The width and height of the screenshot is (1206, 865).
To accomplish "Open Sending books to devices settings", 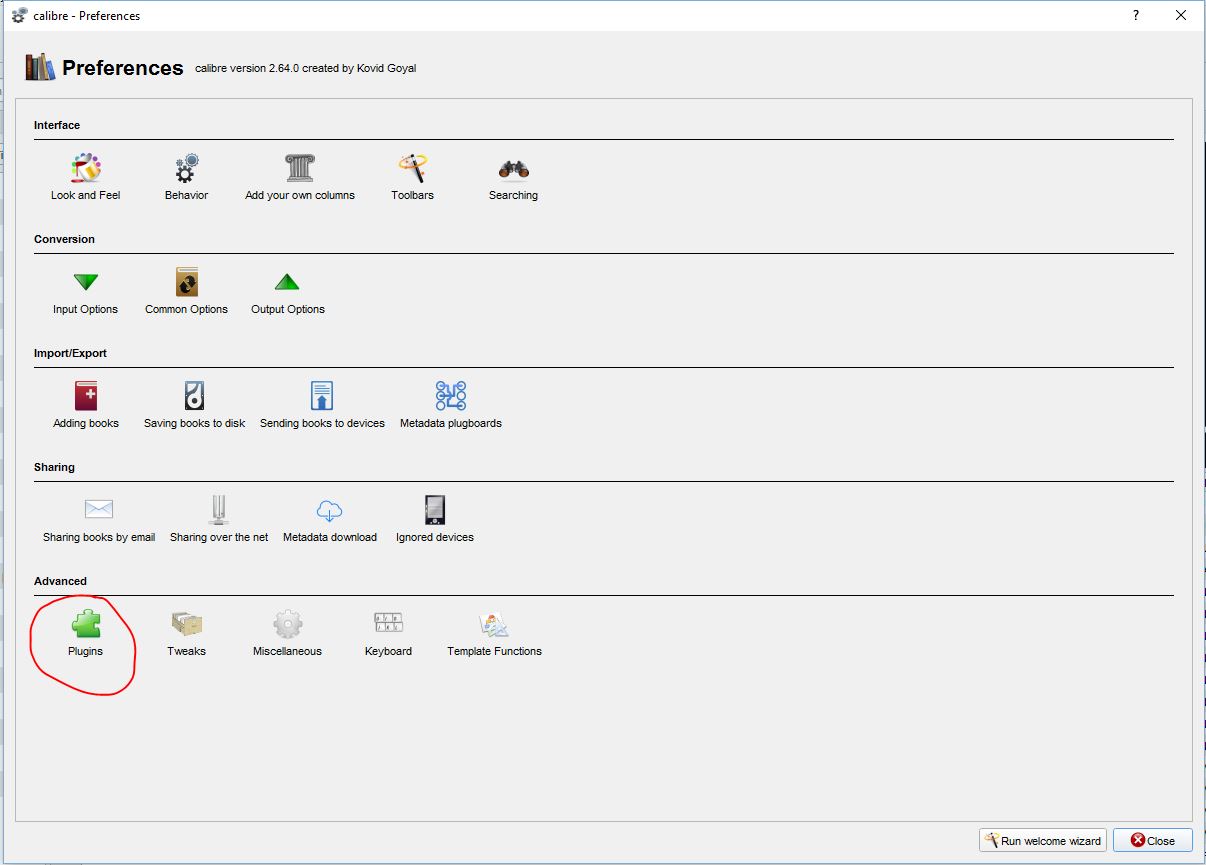I will click(x=322, y=406).
